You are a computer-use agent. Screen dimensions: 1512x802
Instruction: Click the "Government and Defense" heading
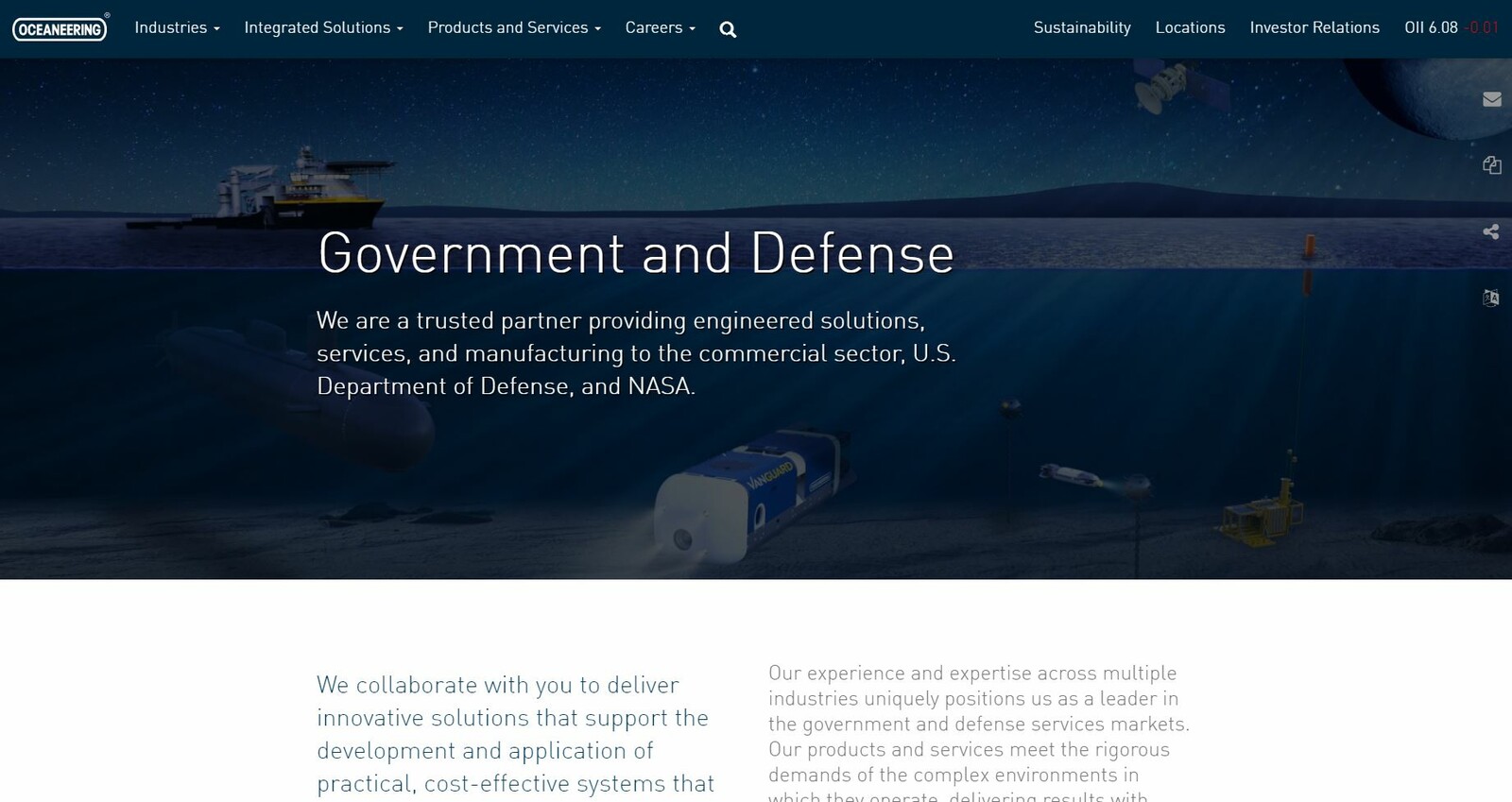(x=636, y=253)
